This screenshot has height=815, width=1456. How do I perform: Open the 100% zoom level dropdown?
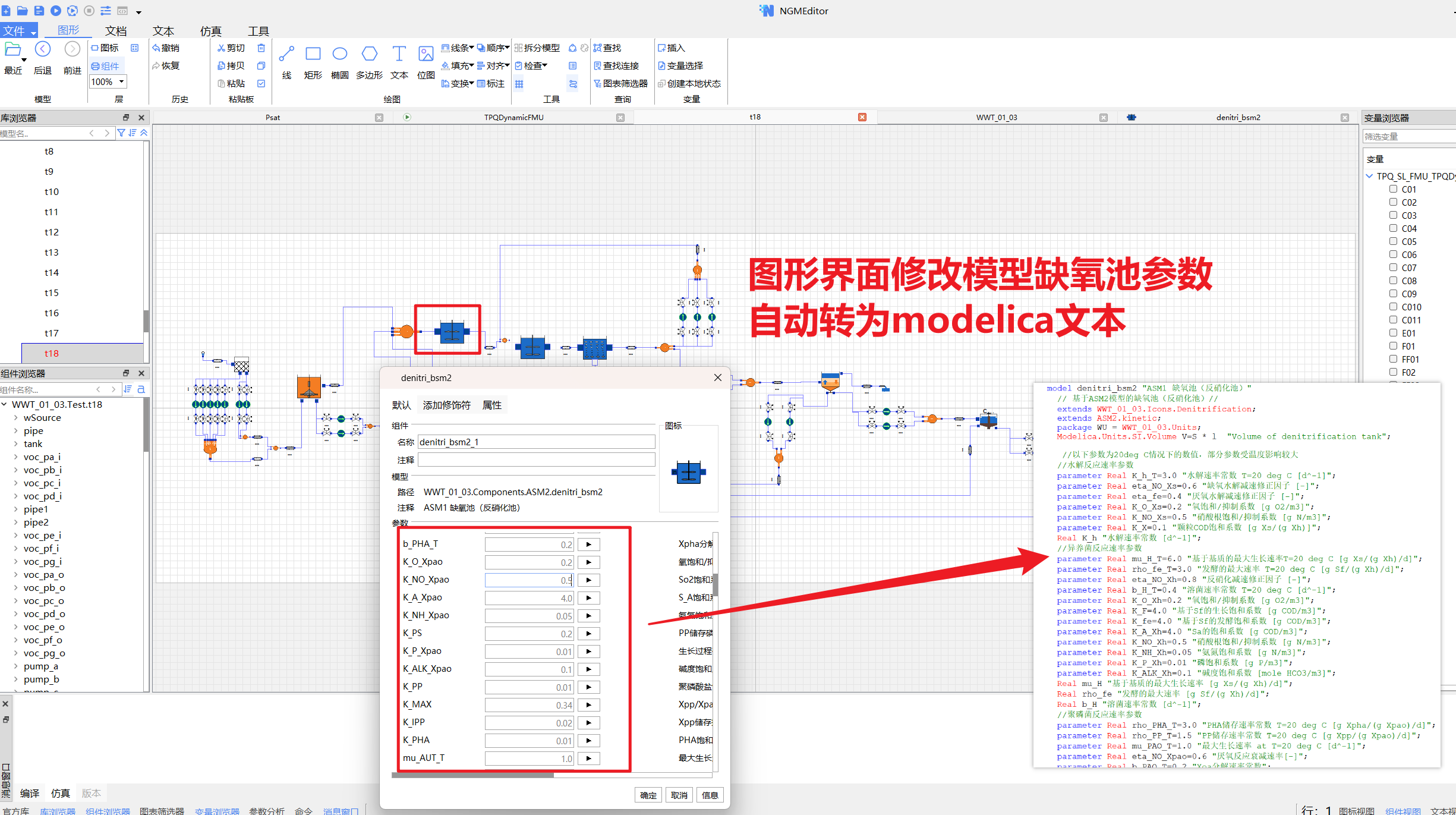click(122, 81)
